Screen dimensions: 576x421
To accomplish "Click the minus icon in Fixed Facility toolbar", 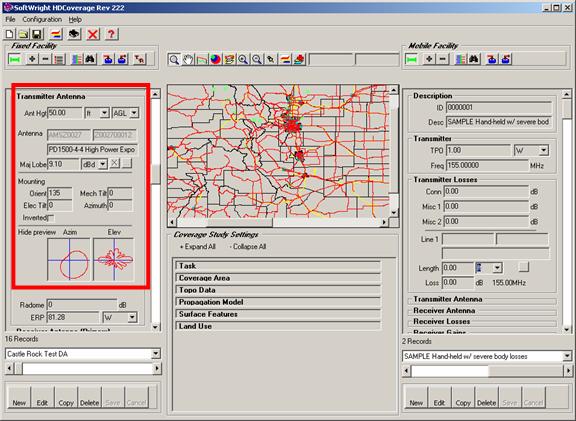I will [46, 59].
